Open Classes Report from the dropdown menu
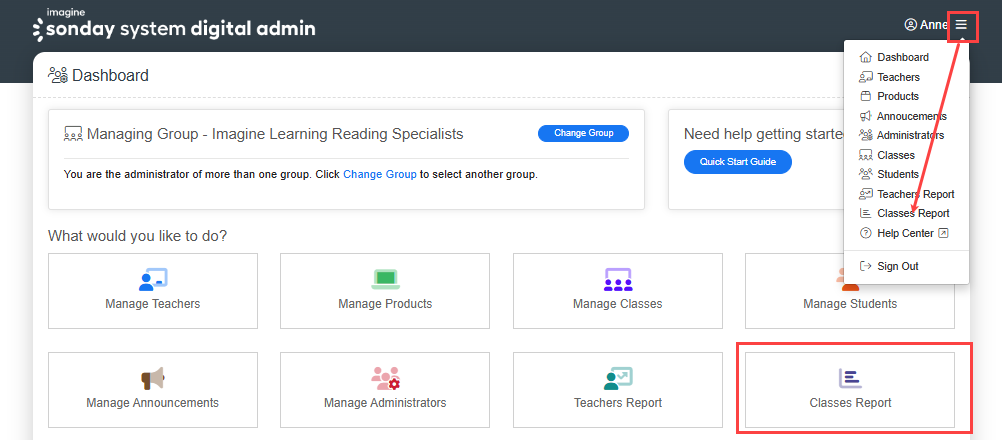Image resolution: width=1002 pixels, height=440 pixels. pos(912,213)
